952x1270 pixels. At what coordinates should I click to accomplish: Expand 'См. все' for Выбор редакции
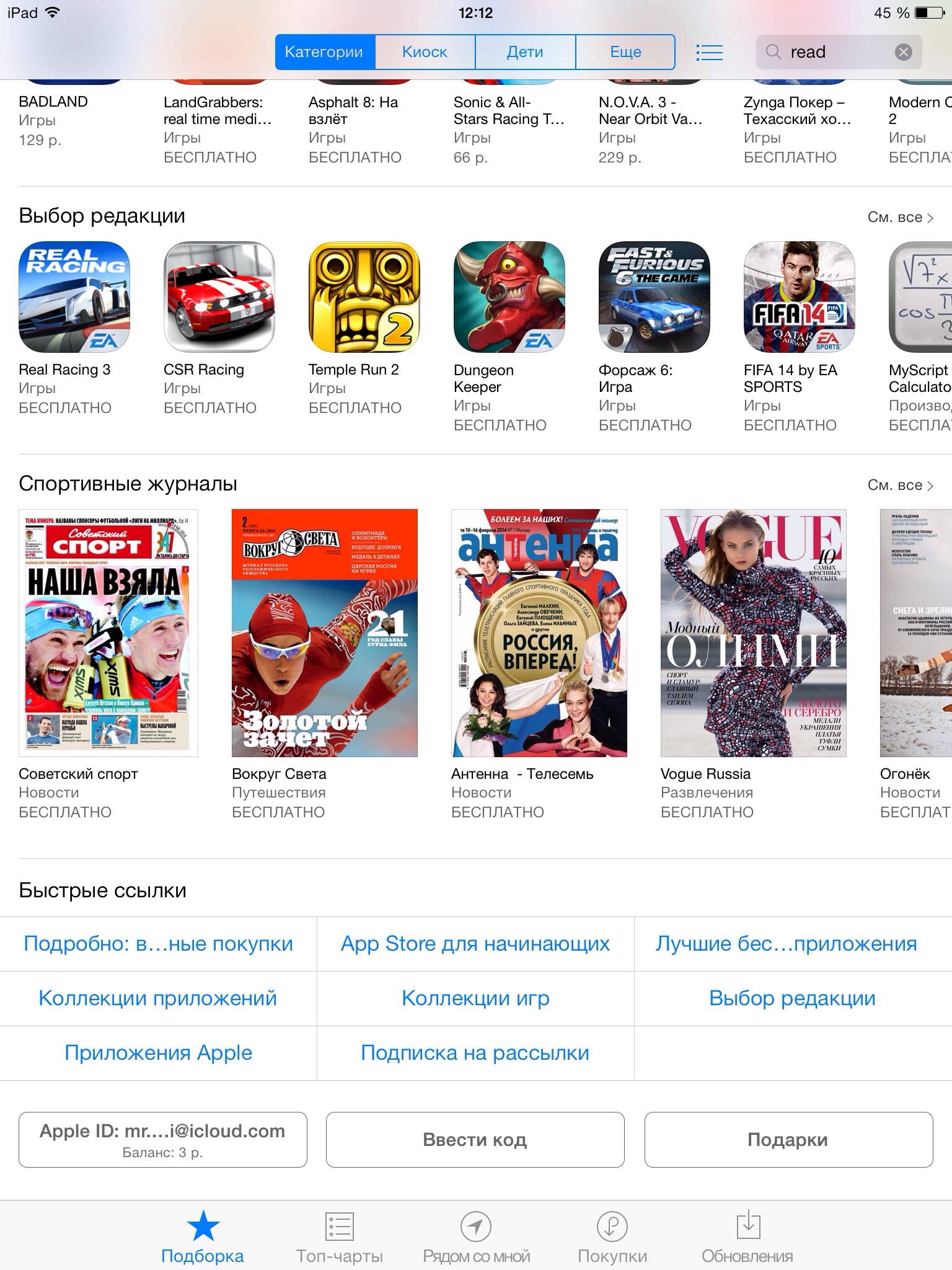click(x=900, y=217)
